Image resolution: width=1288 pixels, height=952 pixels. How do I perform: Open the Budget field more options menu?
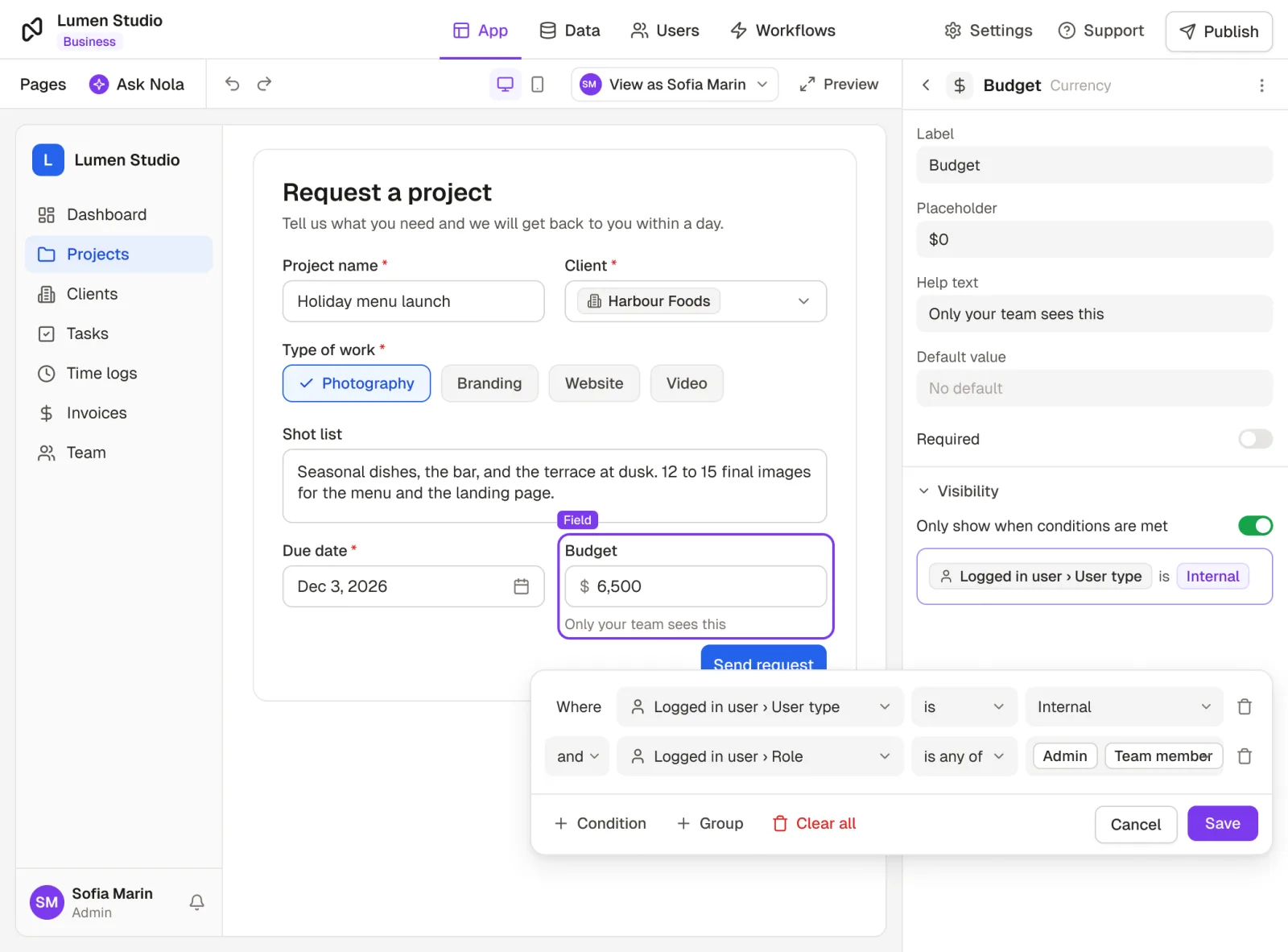click(1261, 85)
